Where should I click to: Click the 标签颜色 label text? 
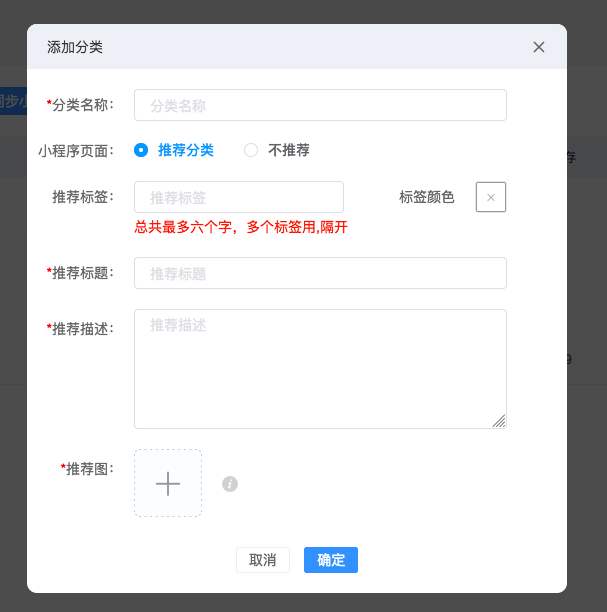(x=427, y=197)
